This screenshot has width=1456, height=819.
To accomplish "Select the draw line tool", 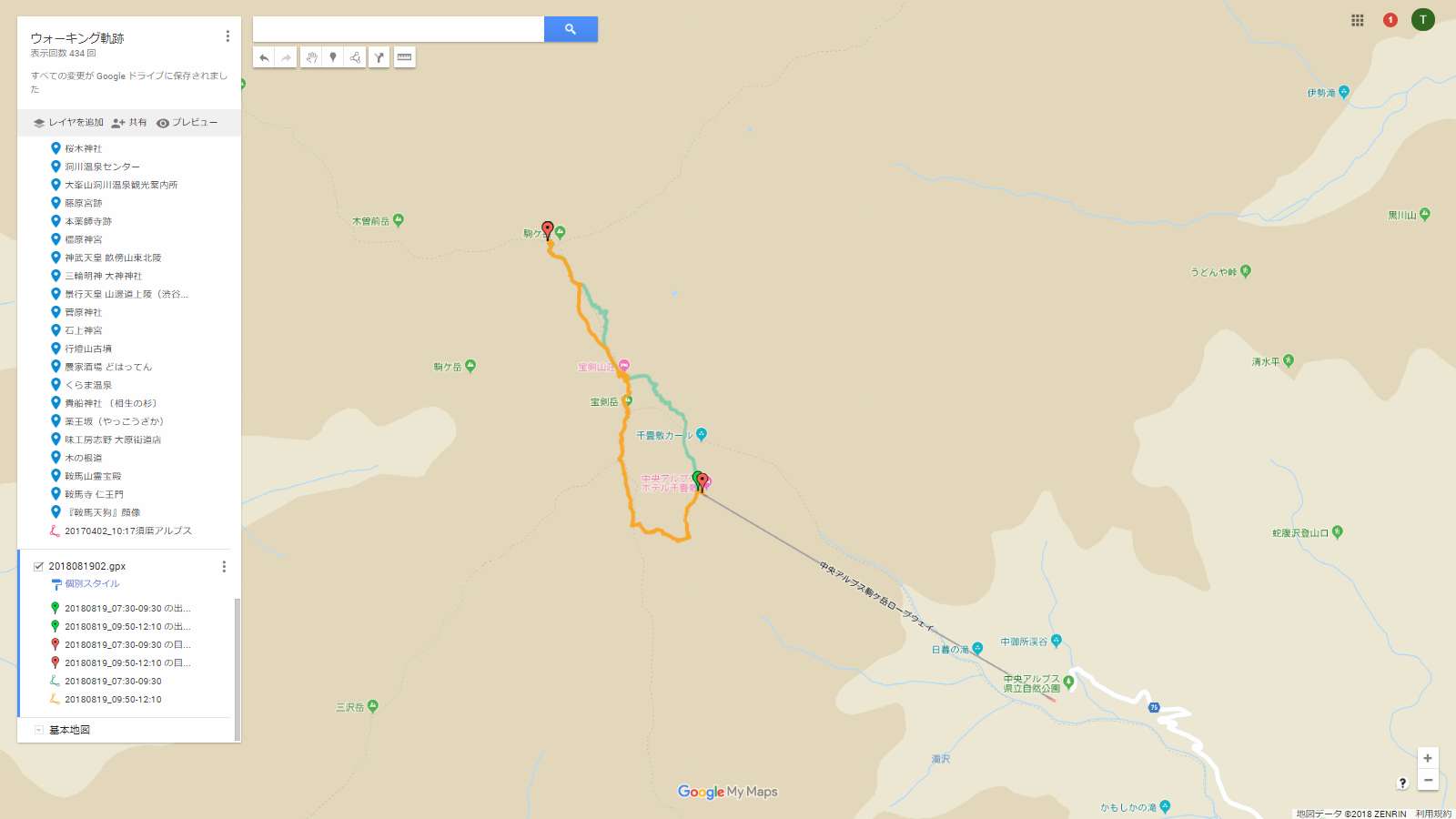I will pos(355,57).
